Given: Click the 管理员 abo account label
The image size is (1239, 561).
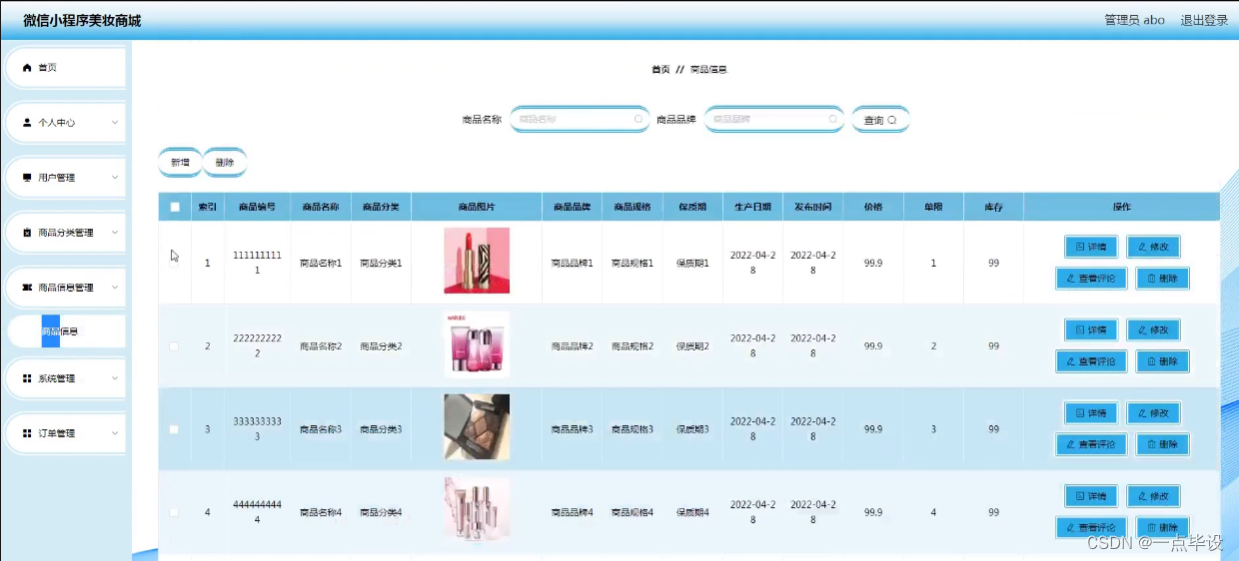Looking at the screenshot, I should (x=1134, y=20).
